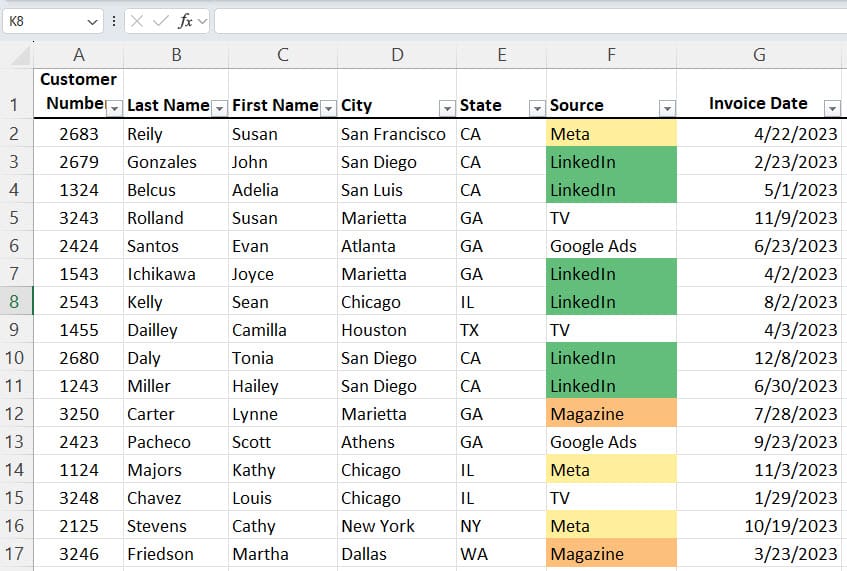Open the City filter dropdown
This screenshot has height=571, width=847.
[447, 109]
